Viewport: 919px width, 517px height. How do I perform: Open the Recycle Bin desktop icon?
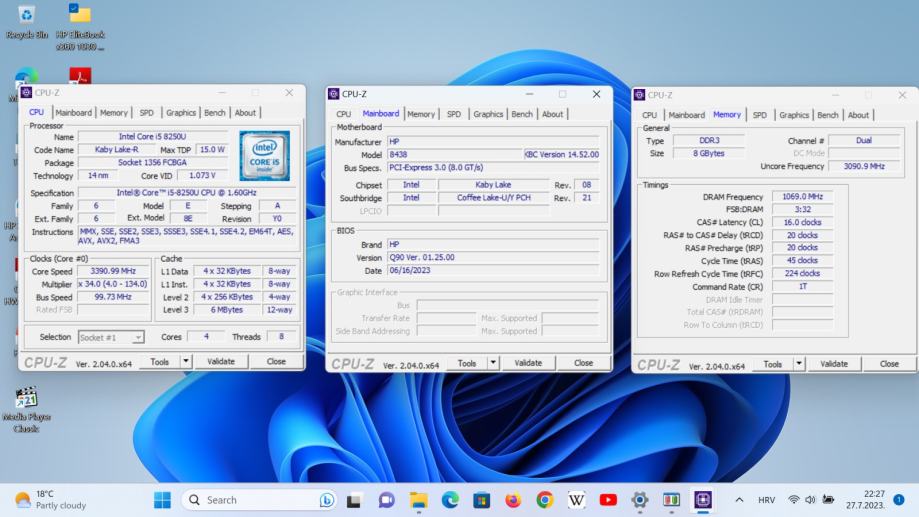pos(26,15)
